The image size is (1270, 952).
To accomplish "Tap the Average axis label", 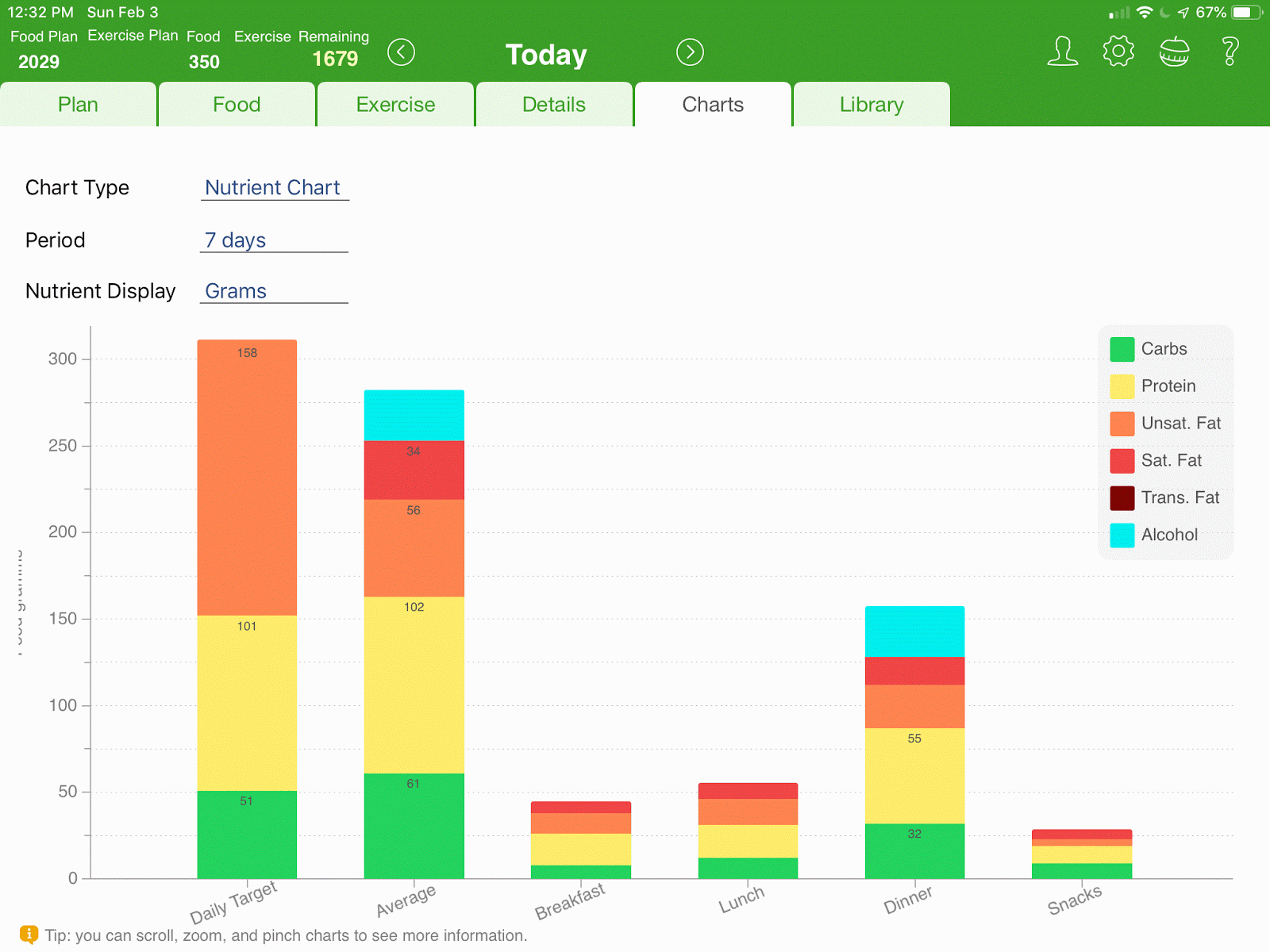I will [406, 900].
